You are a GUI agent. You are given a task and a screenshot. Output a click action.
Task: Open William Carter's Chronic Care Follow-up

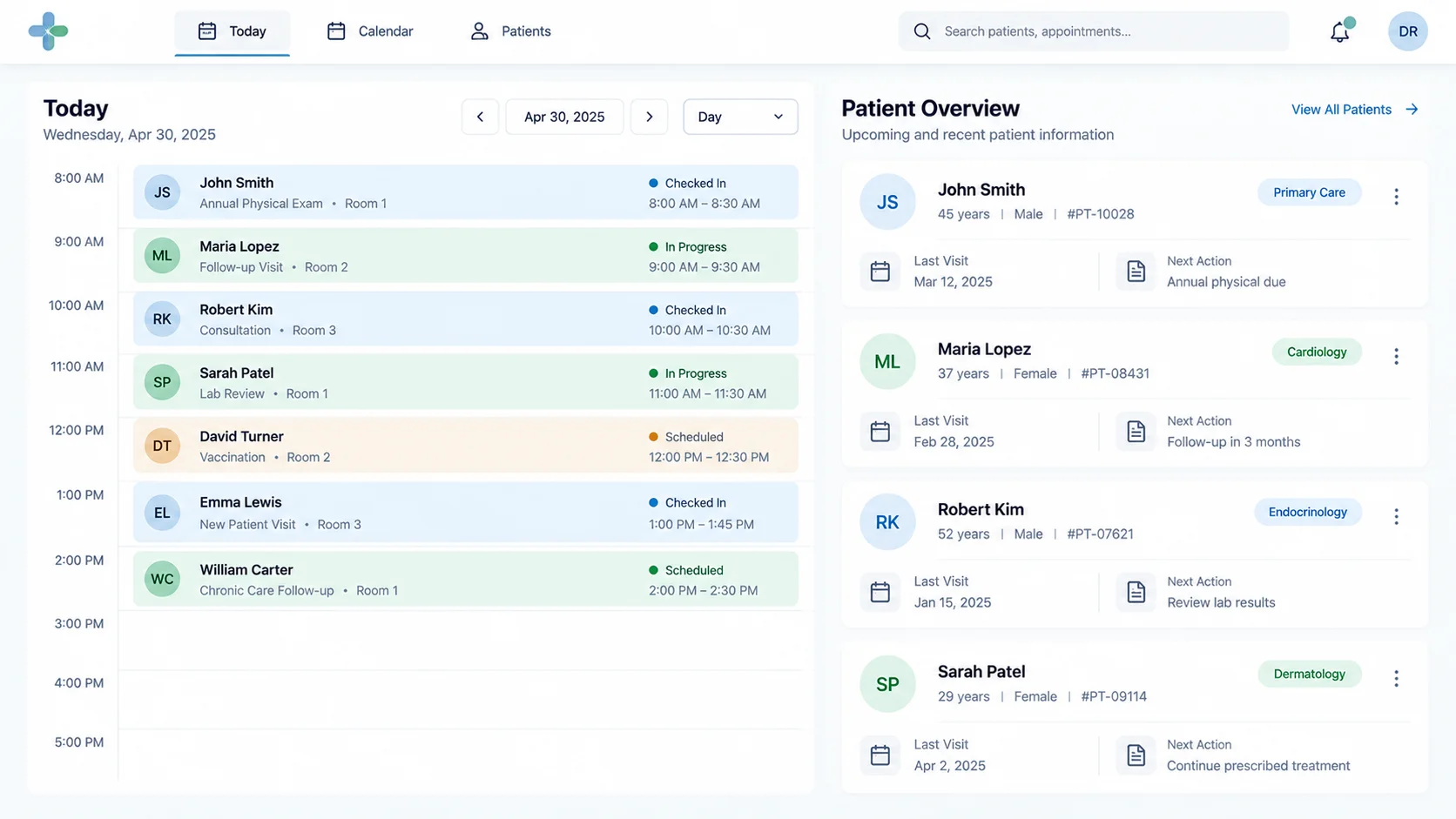coord(466,579)
